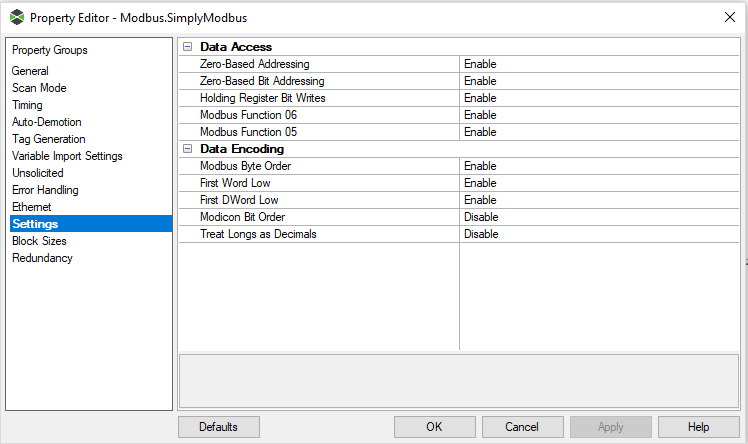Change Zero-Based Addressing Enable value
The image size is (748, 444).
(x=599, y=64)
